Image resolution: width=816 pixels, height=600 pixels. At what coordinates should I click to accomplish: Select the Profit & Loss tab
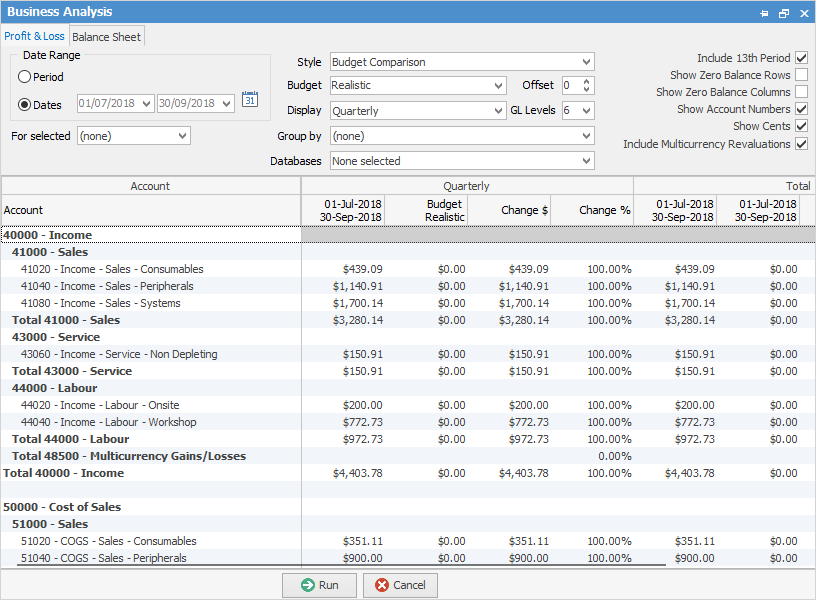click(35, 37)
